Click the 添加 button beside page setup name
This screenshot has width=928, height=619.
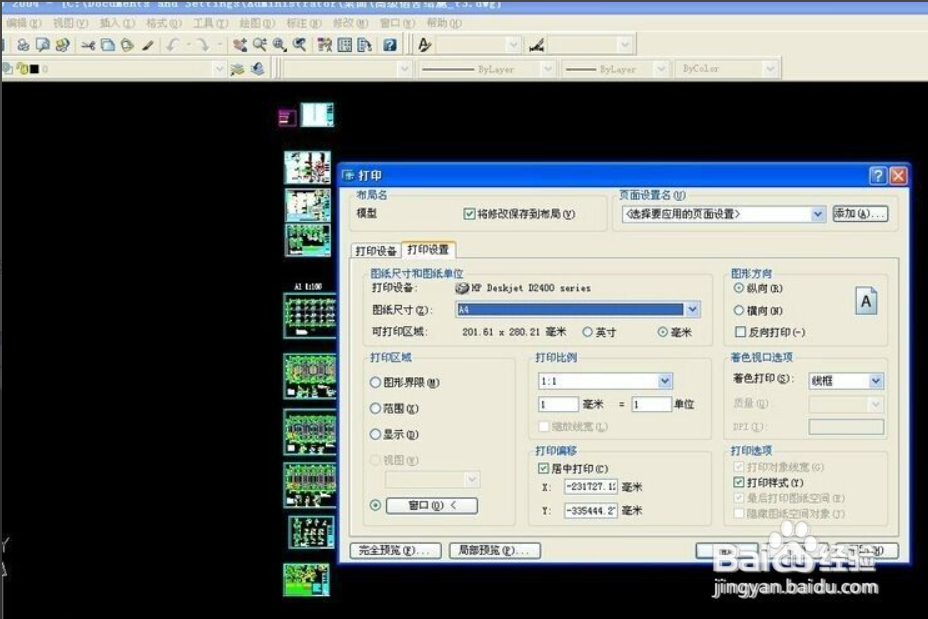point(858,214)
